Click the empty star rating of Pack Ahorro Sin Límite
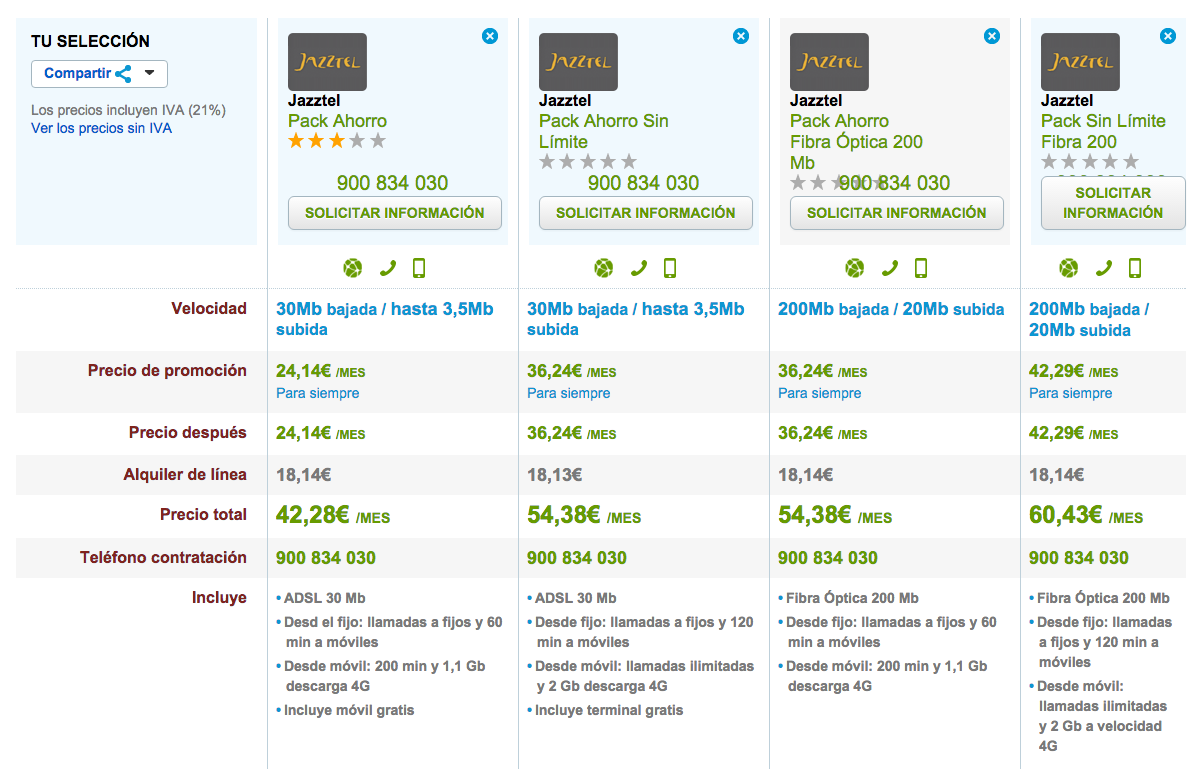1202x769 pixels. click(x=588, y=162)
